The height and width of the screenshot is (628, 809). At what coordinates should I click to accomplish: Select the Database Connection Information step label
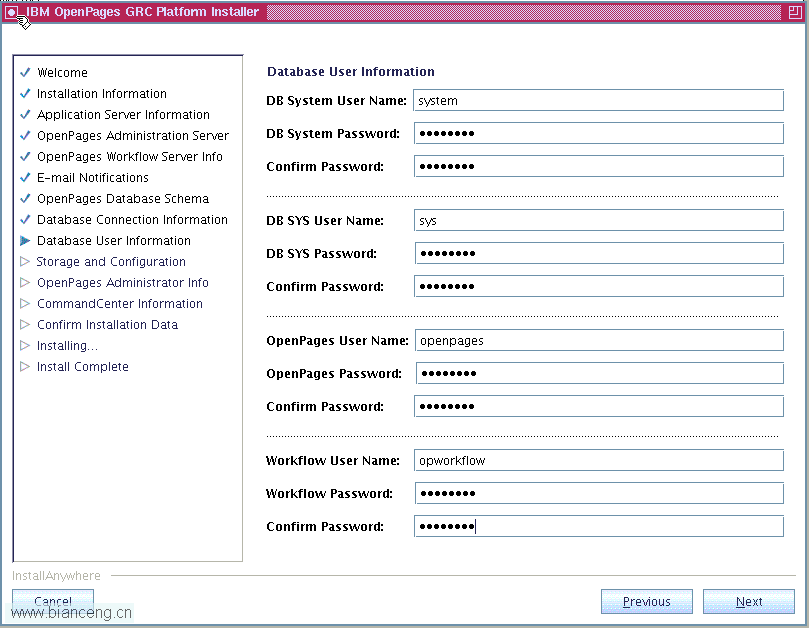click(132, 220)
